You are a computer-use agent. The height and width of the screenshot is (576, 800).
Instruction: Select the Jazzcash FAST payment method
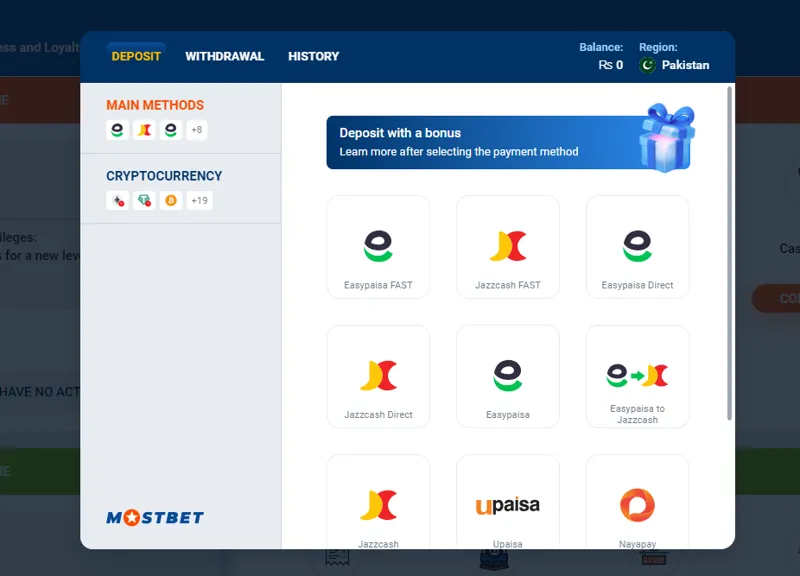[508, 245]
